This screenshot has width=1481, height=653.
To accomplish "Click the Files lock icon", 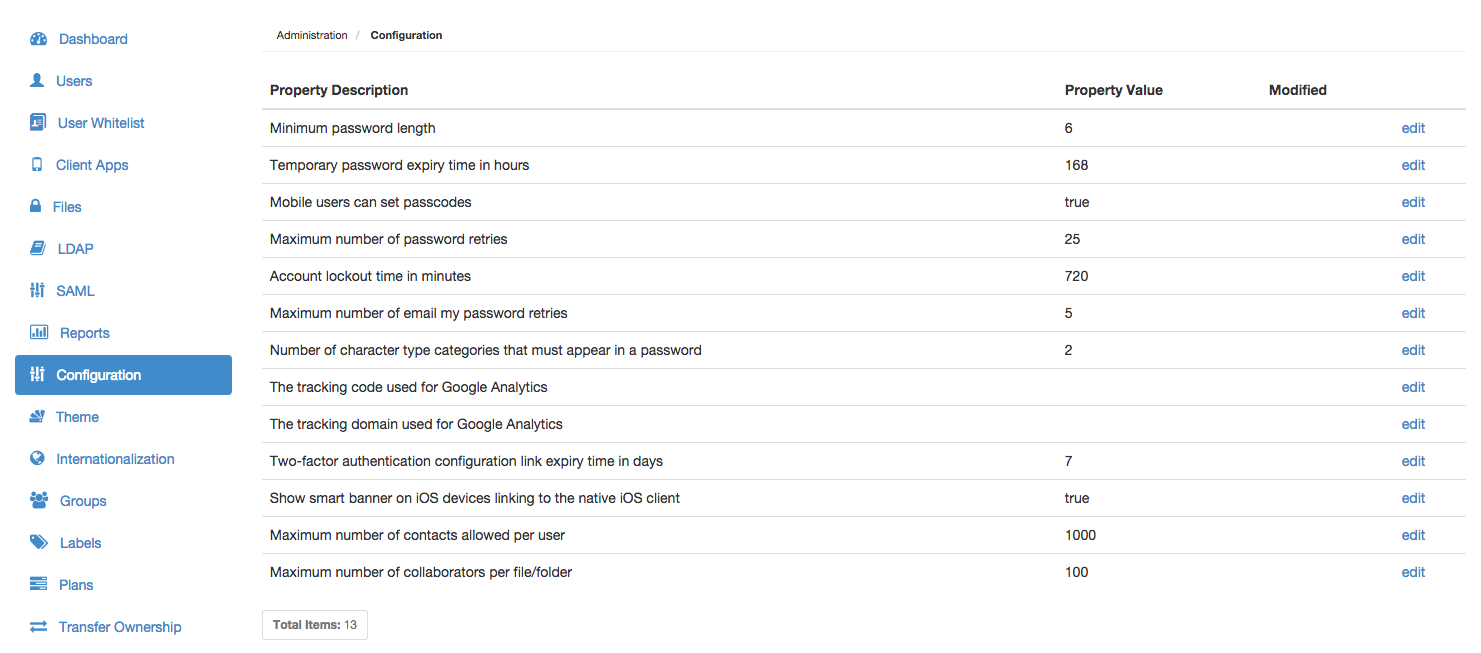I will pos(34,207).
